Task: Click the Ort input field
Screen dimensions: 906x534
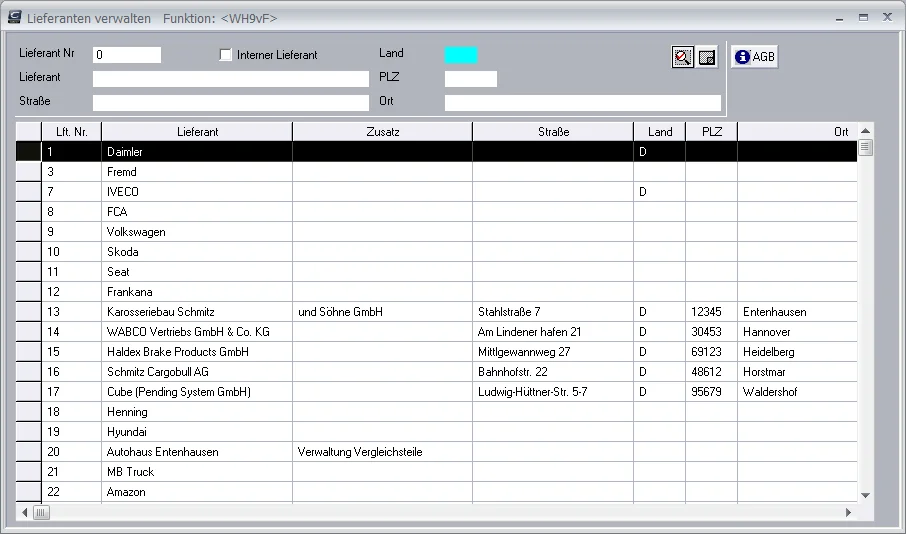Action: click(x=582, y=102)
